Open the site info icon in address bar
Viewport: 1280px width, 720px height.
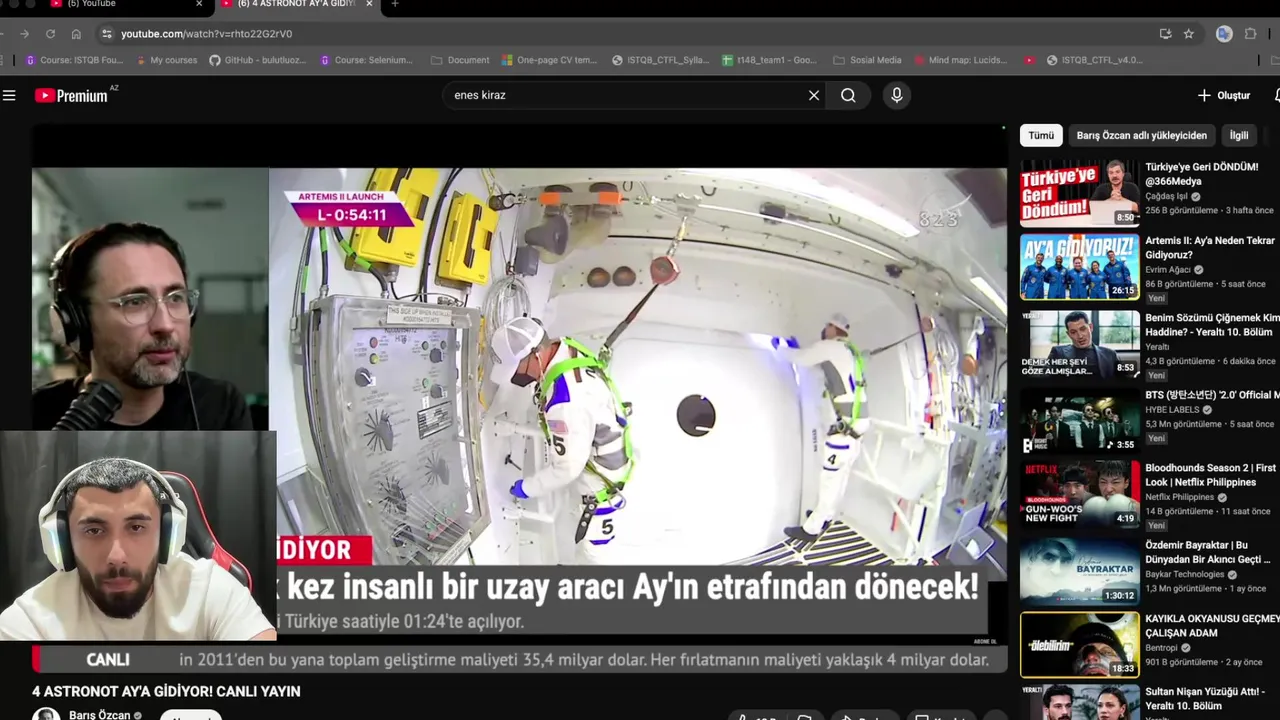pyautogui.click(x=107, y=33)
